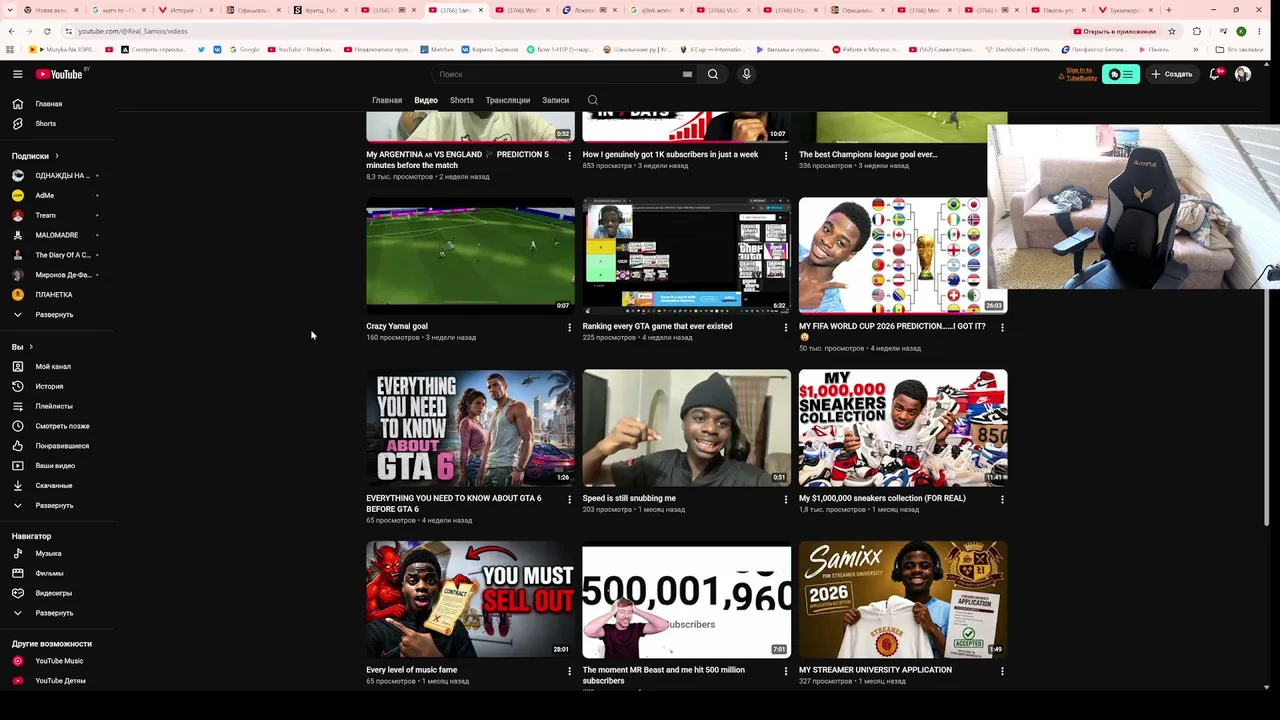Open Скачанные in the sidebar
The image size is (1280, 720).
coord(56,486)
